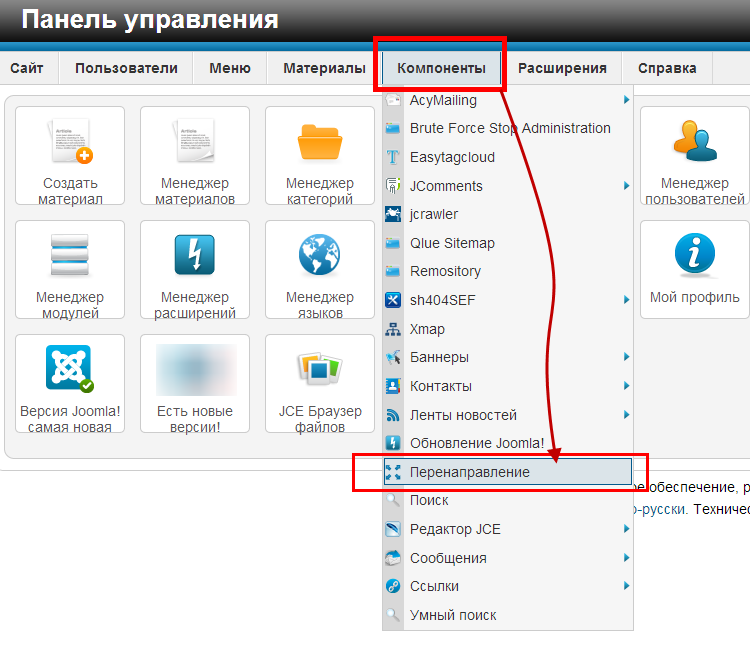Click Есть новые версии! tile
750x656 pixels.
tap(195, 384)
